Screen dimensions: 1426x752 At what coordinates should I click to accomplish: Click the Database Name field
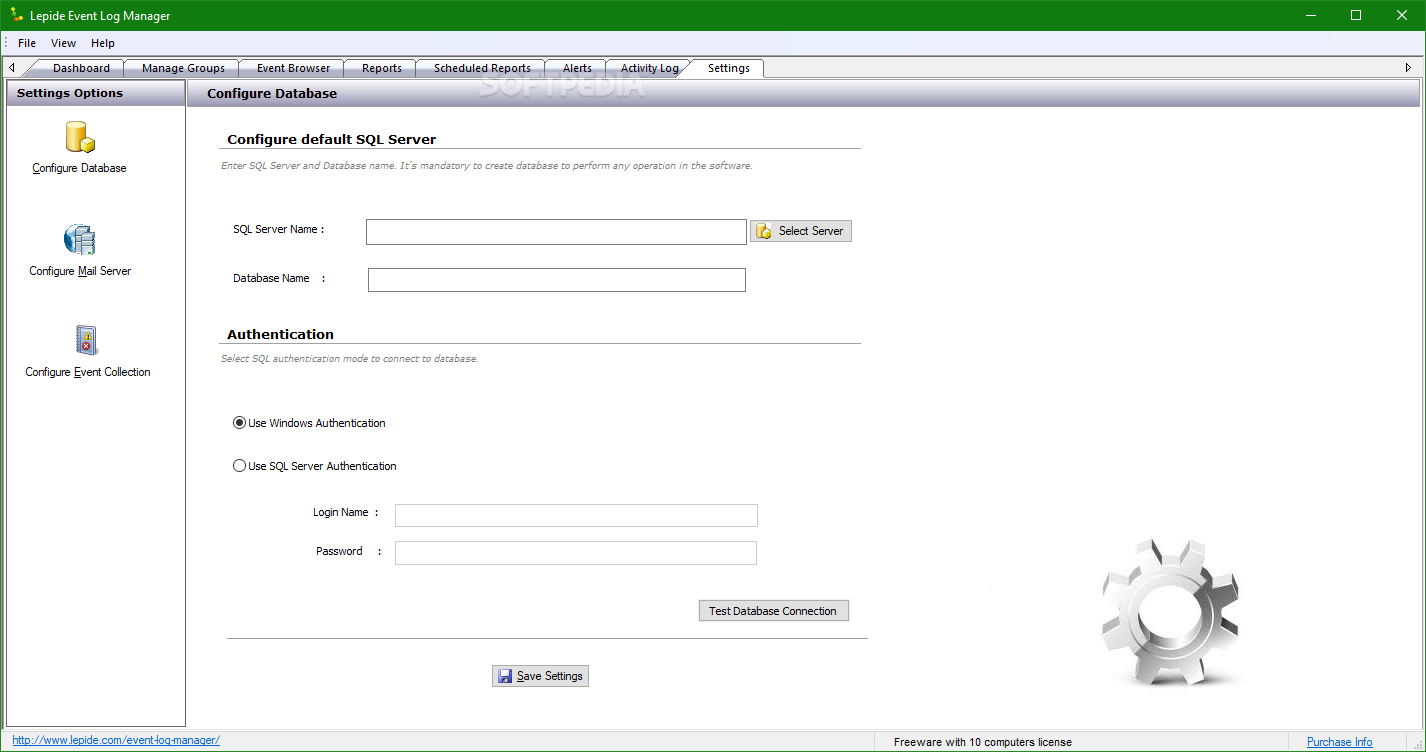point(557,280)
